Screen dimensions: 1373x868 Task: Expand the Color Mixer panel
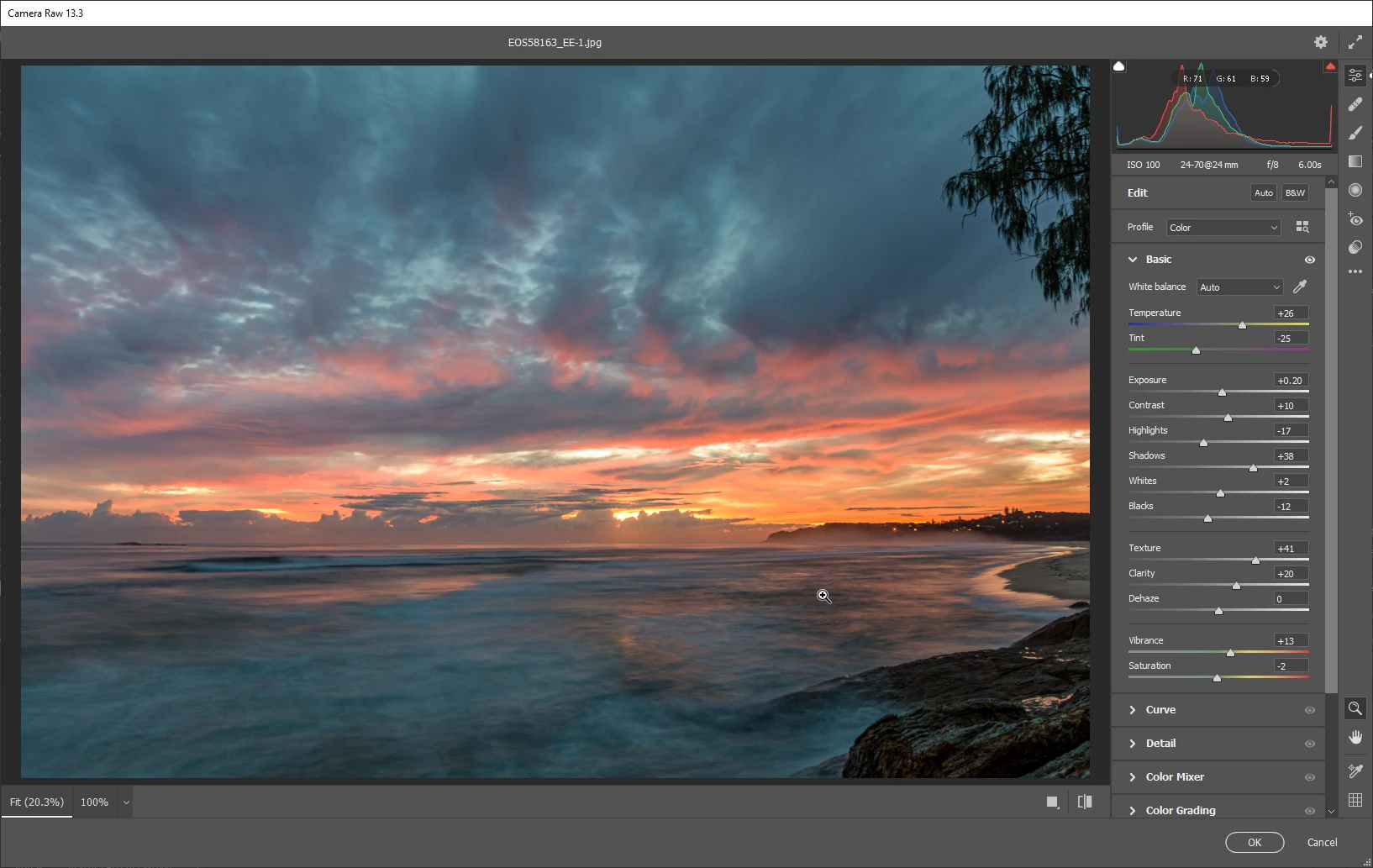click(x=1133, y=777)
